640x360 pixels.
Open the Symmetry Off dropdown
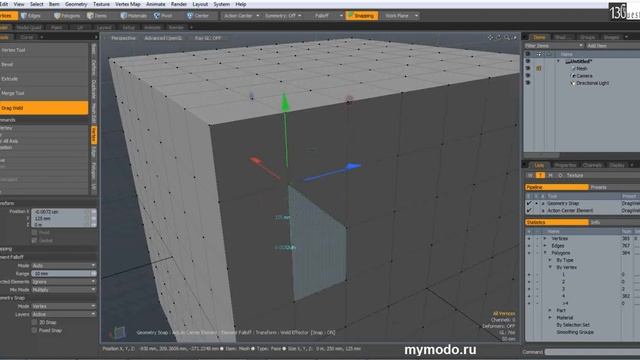[x=283, y=16]
